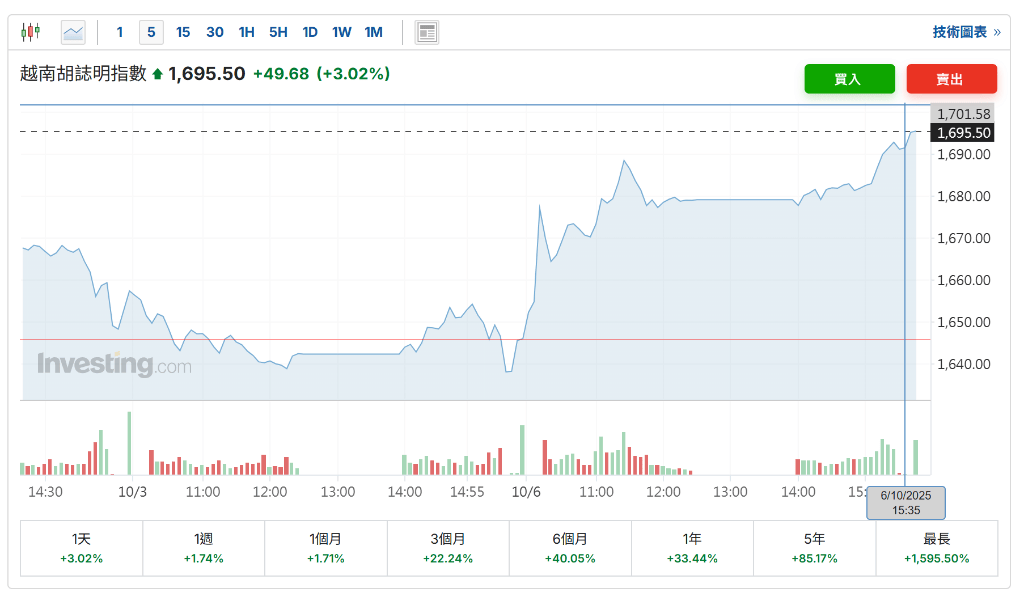Switch to the 1D timeframe
The image size is (1024, 594).
tap(310, 31)
